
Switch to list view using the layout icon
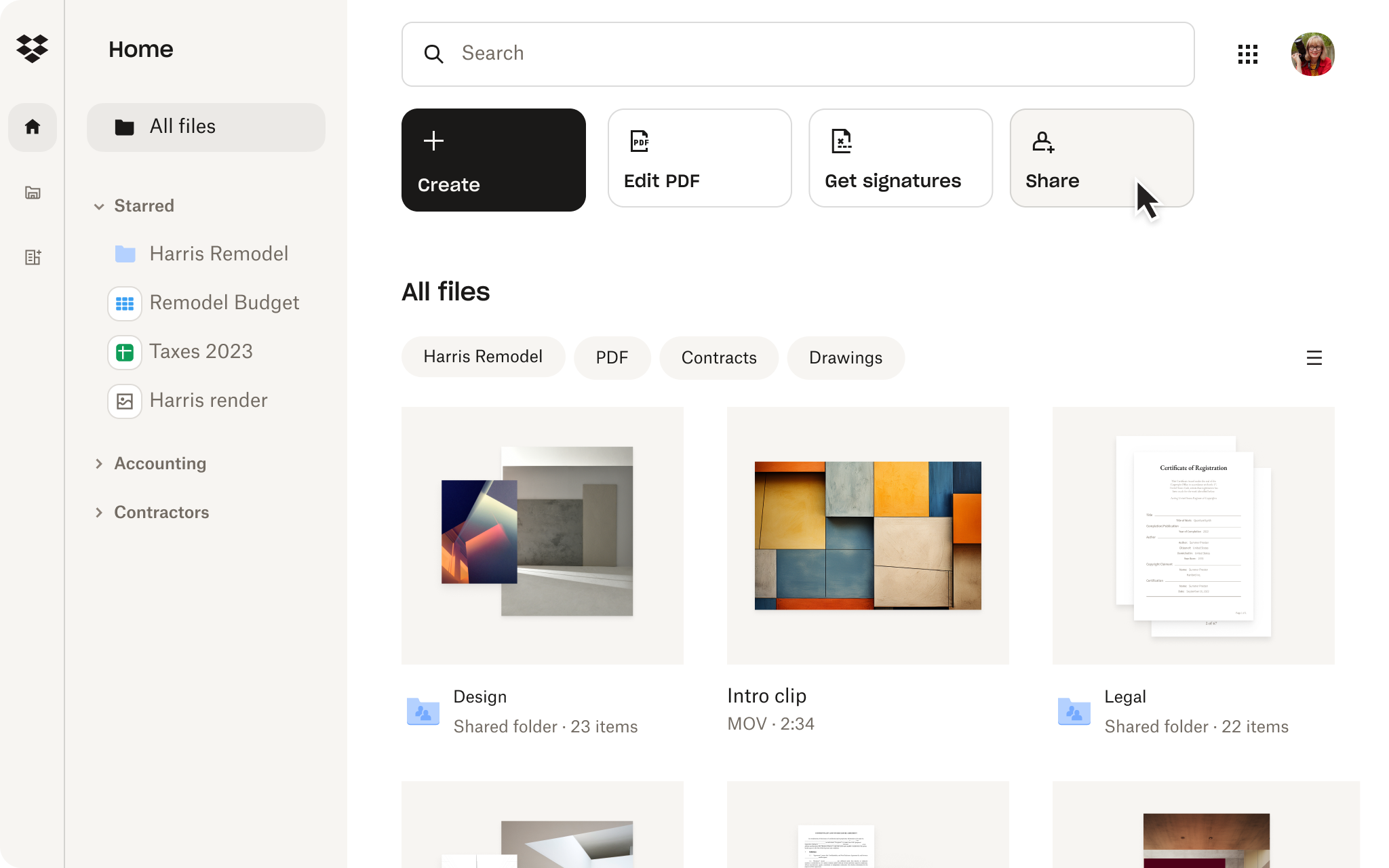click(x=1314, y=357)
